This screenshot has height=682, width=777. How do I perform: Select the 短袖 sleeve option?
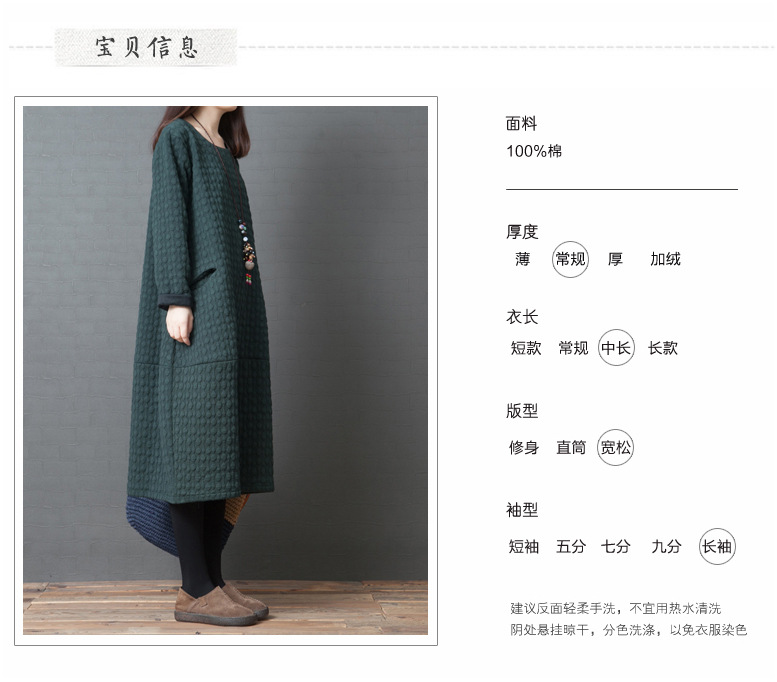pos(524,547)
